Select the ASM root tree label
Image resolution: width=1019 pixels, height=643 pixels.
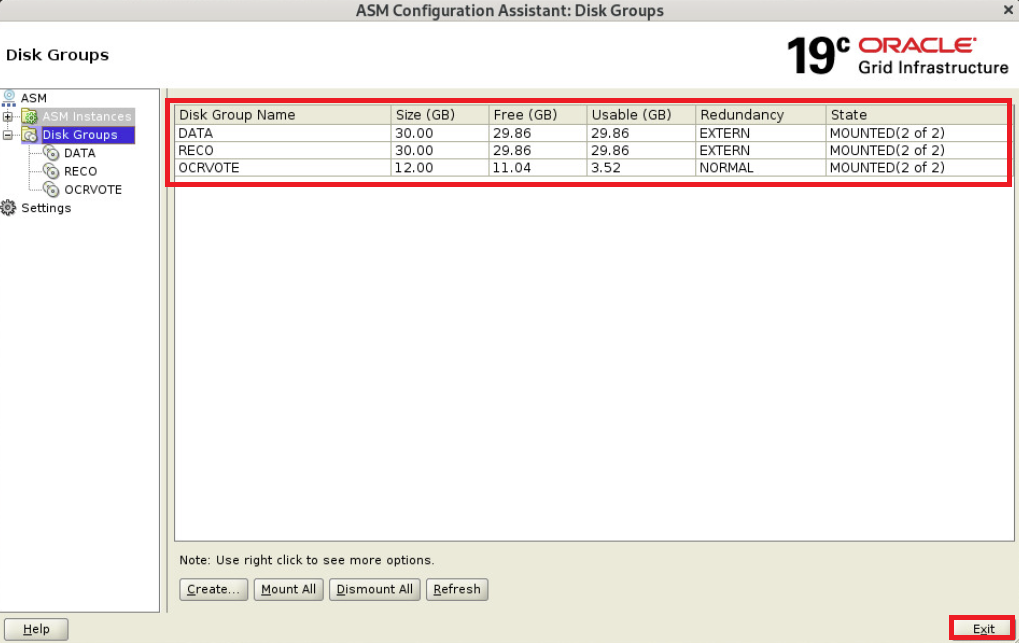(x=34, y=98)
